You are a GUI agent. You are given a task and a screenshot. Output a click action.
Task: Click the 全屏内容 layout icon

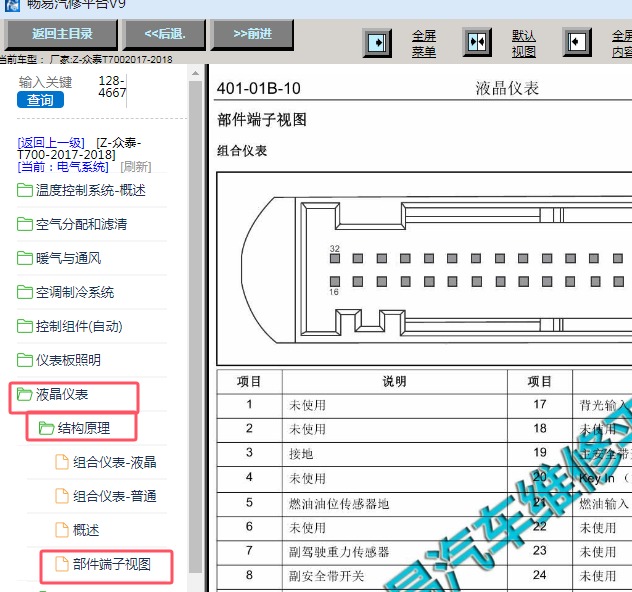[577, 42]
